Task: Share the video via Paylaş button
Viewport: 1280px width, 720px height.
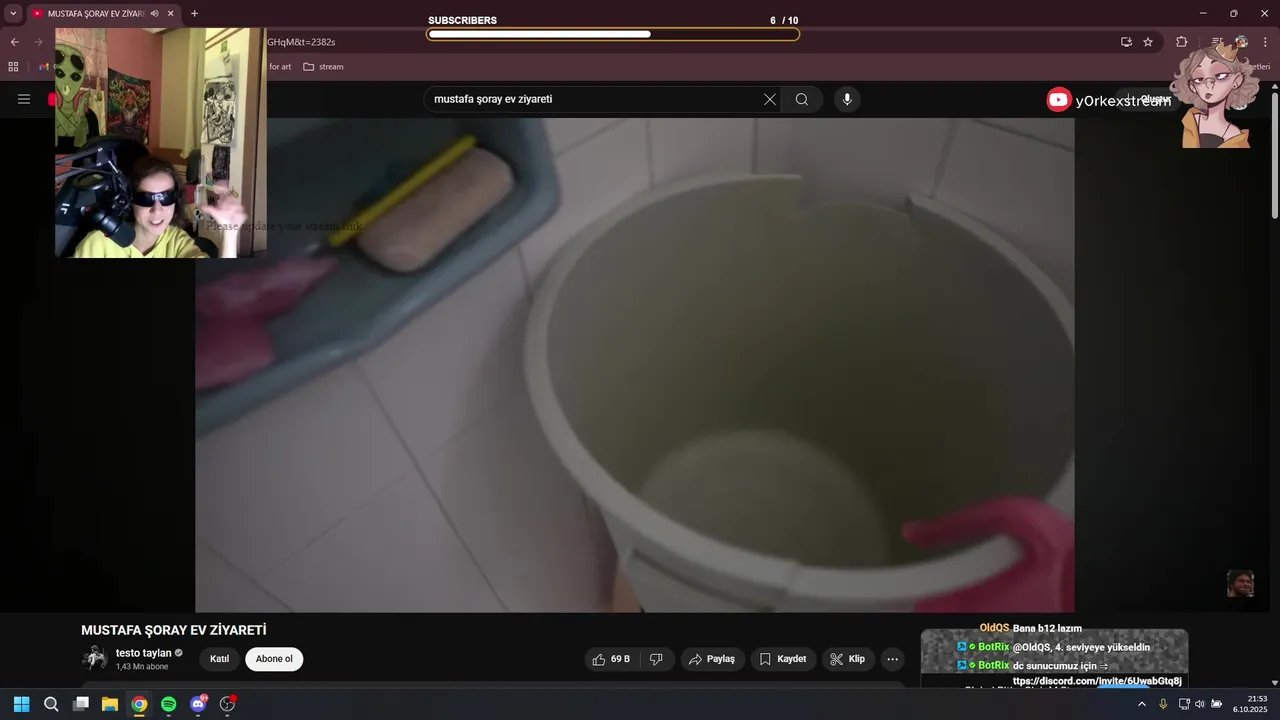Action: pyautogui.click(x=712, y=659)
